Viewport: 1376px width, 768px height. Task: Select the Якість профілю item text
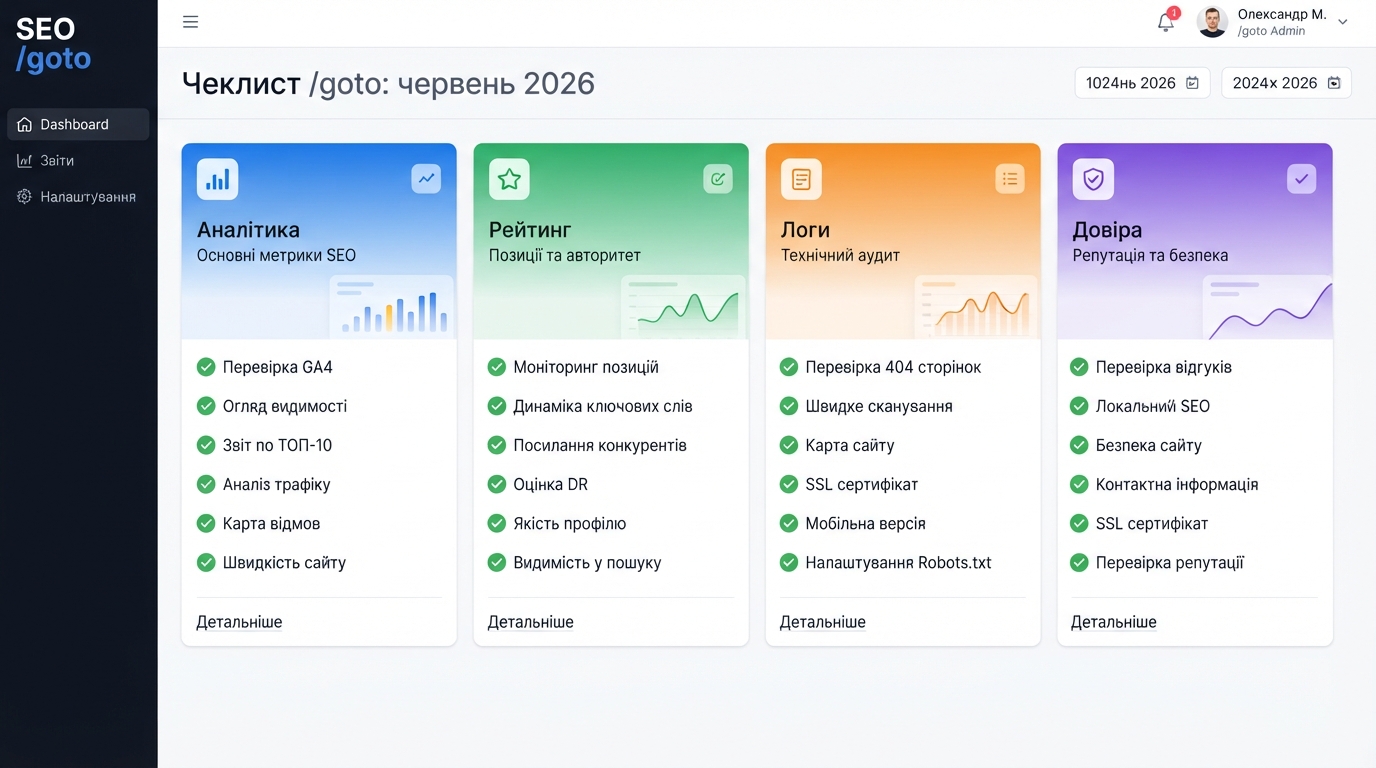(x=570, y=523)
